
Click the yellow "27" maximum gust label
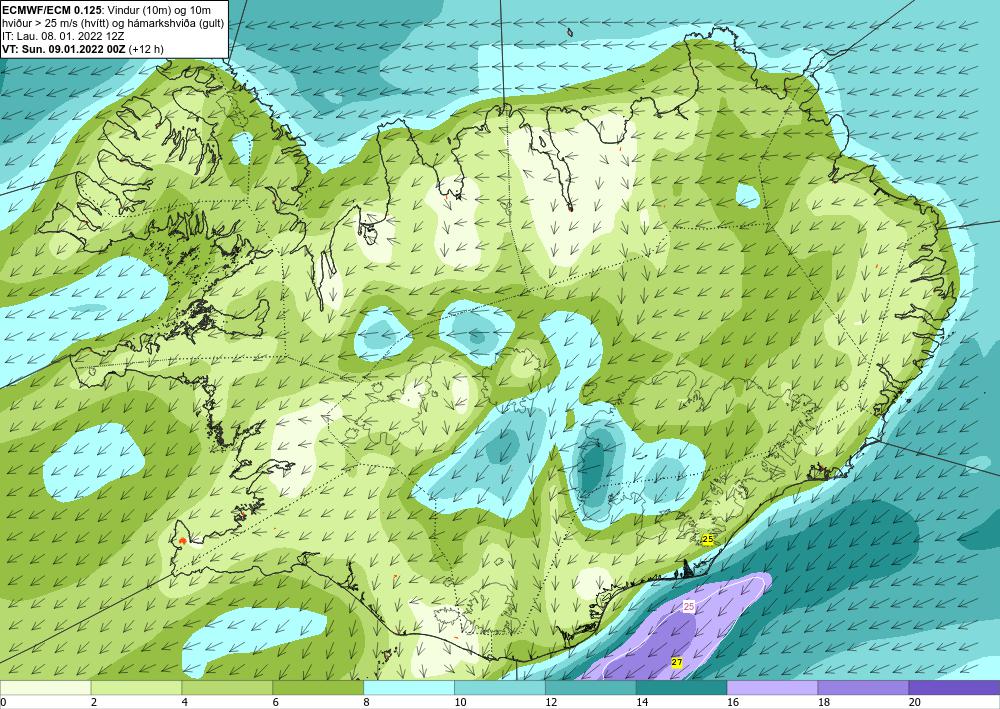tap(677, 662)
